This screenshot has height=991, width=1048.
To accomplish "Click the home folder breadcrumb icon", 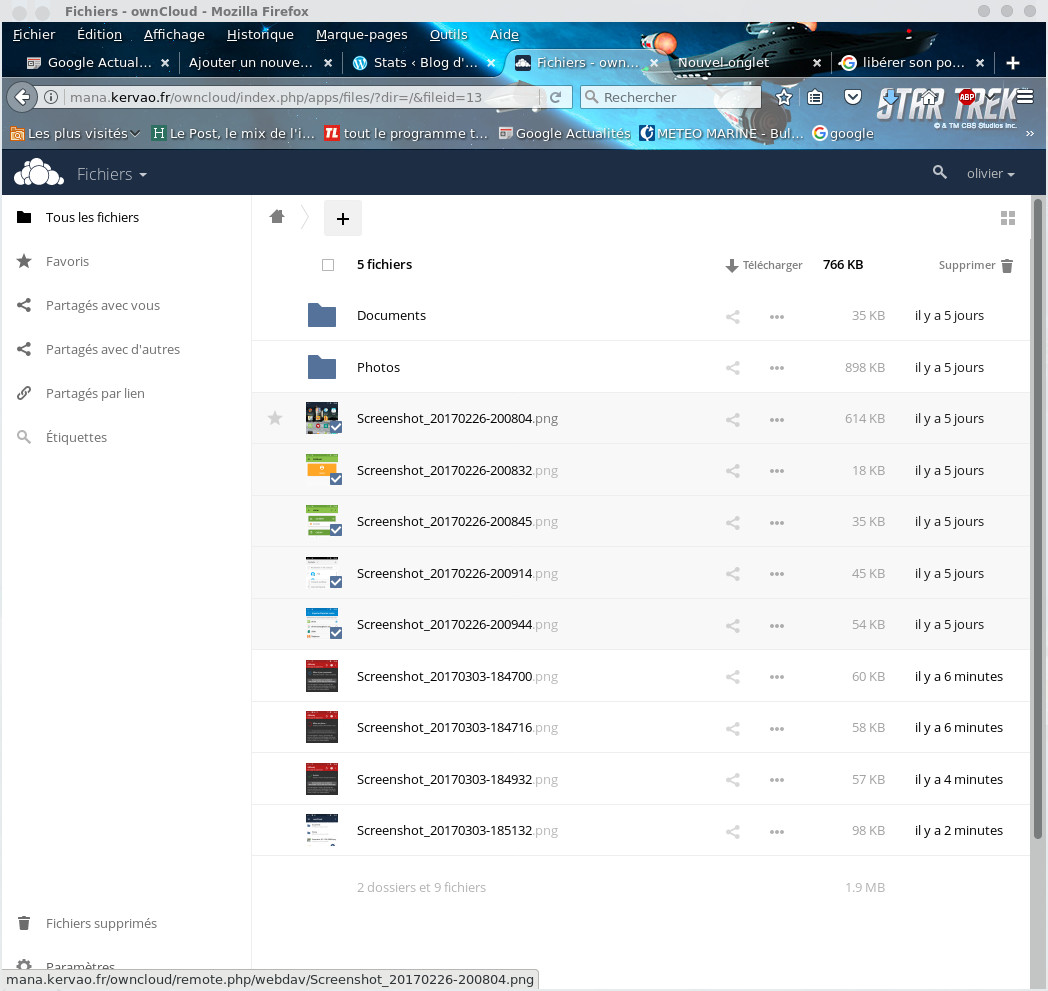I will point(277,217).
